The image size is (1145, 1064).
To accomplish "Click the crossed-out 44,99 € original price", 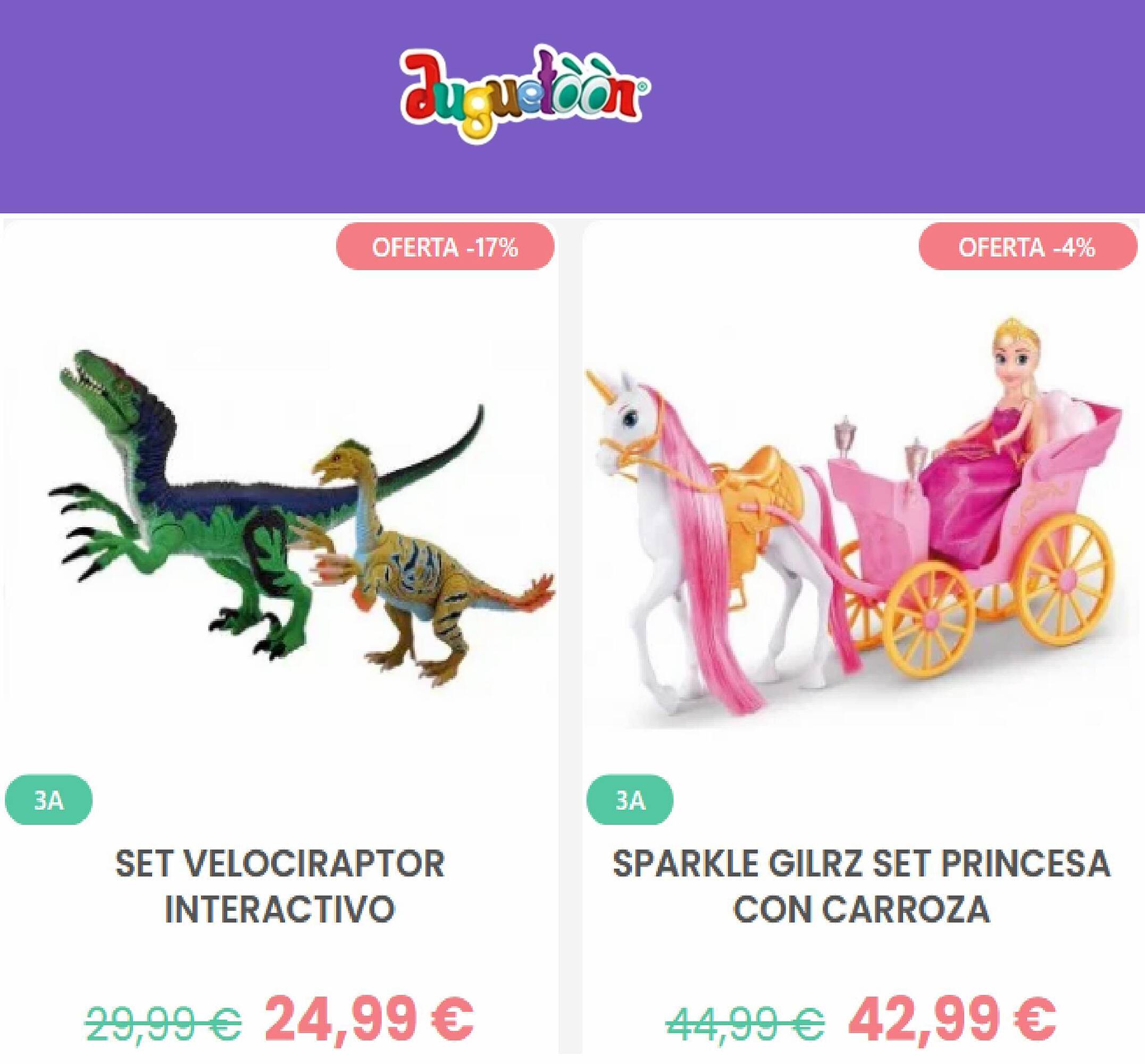I will [x=746, y=1023].
